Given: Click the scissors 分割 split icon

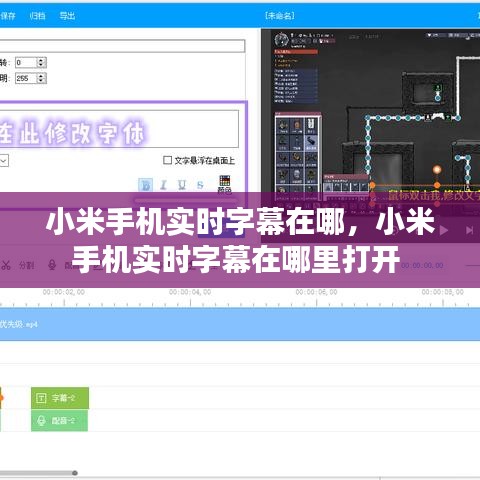Looking at the screenshot, I should point(6,265).
